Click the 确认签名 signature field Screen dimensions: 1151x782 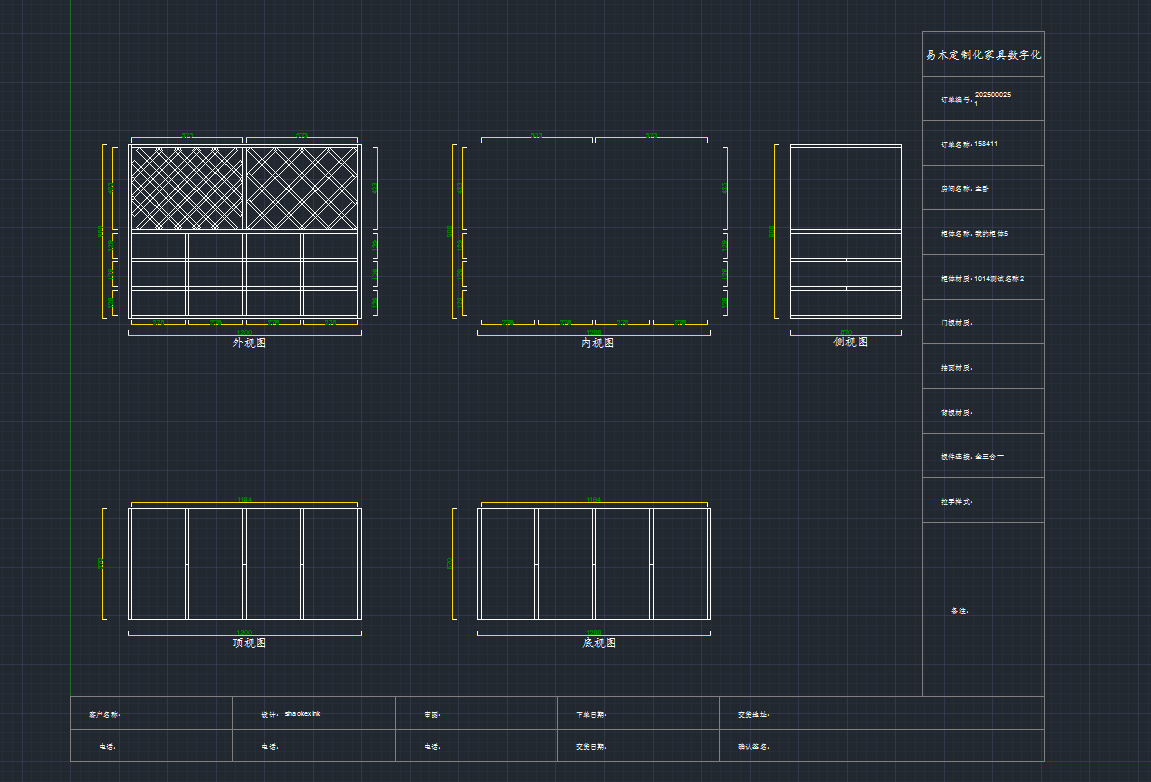point(753,747)
